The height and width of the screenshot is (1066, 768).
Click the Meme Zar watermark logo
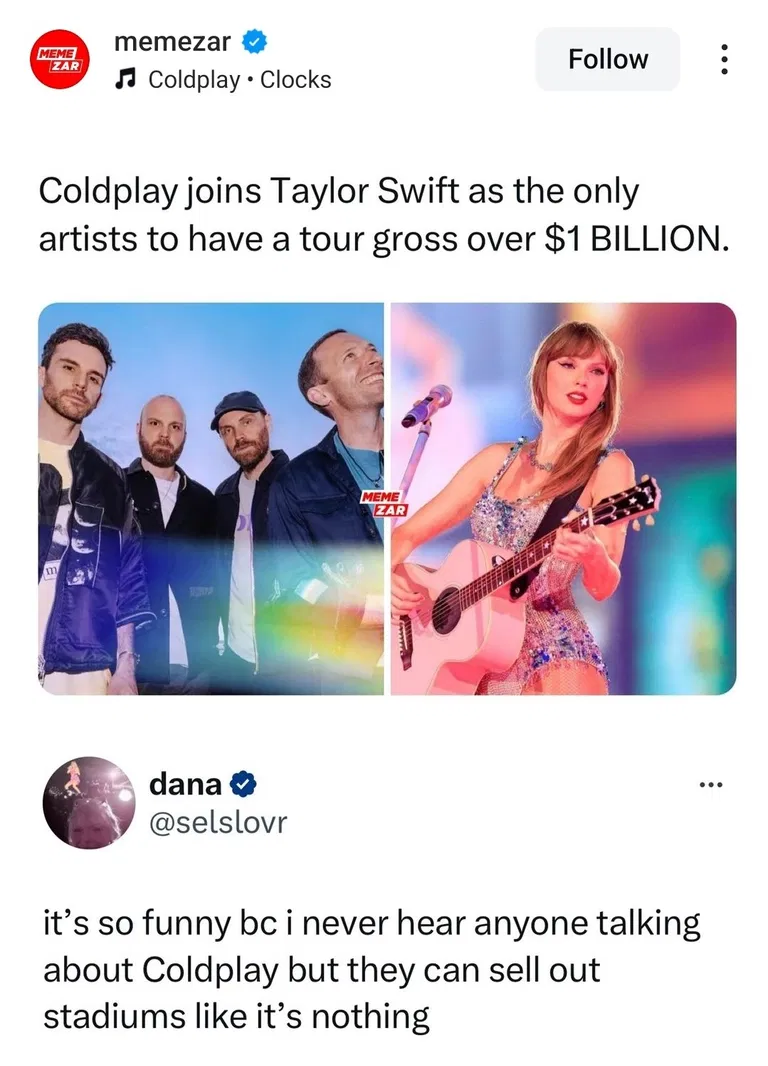[x=384, y=503]
